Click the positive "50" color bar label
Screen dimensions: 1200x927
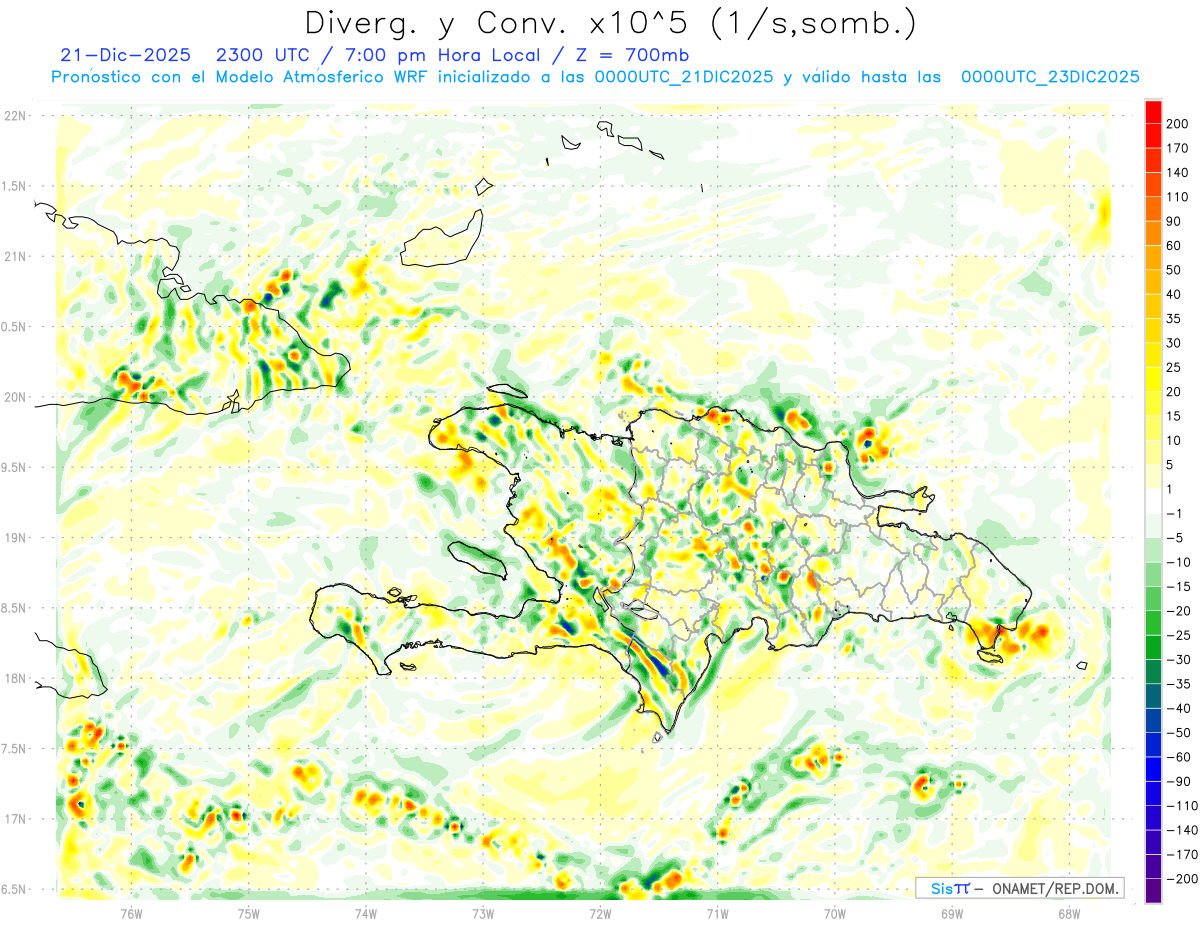coord(1174,270)
